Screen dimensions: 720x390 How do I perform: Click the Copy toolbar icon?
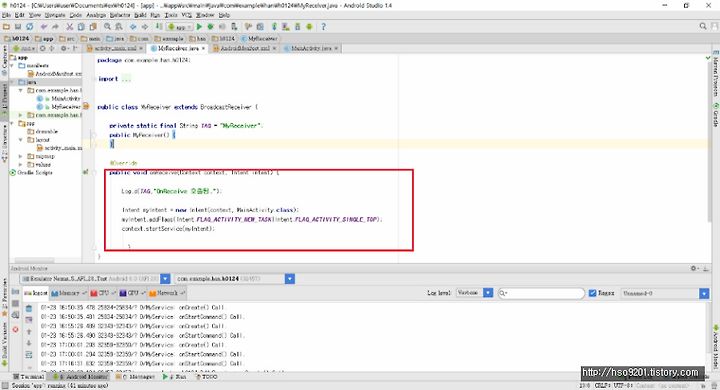81,27
